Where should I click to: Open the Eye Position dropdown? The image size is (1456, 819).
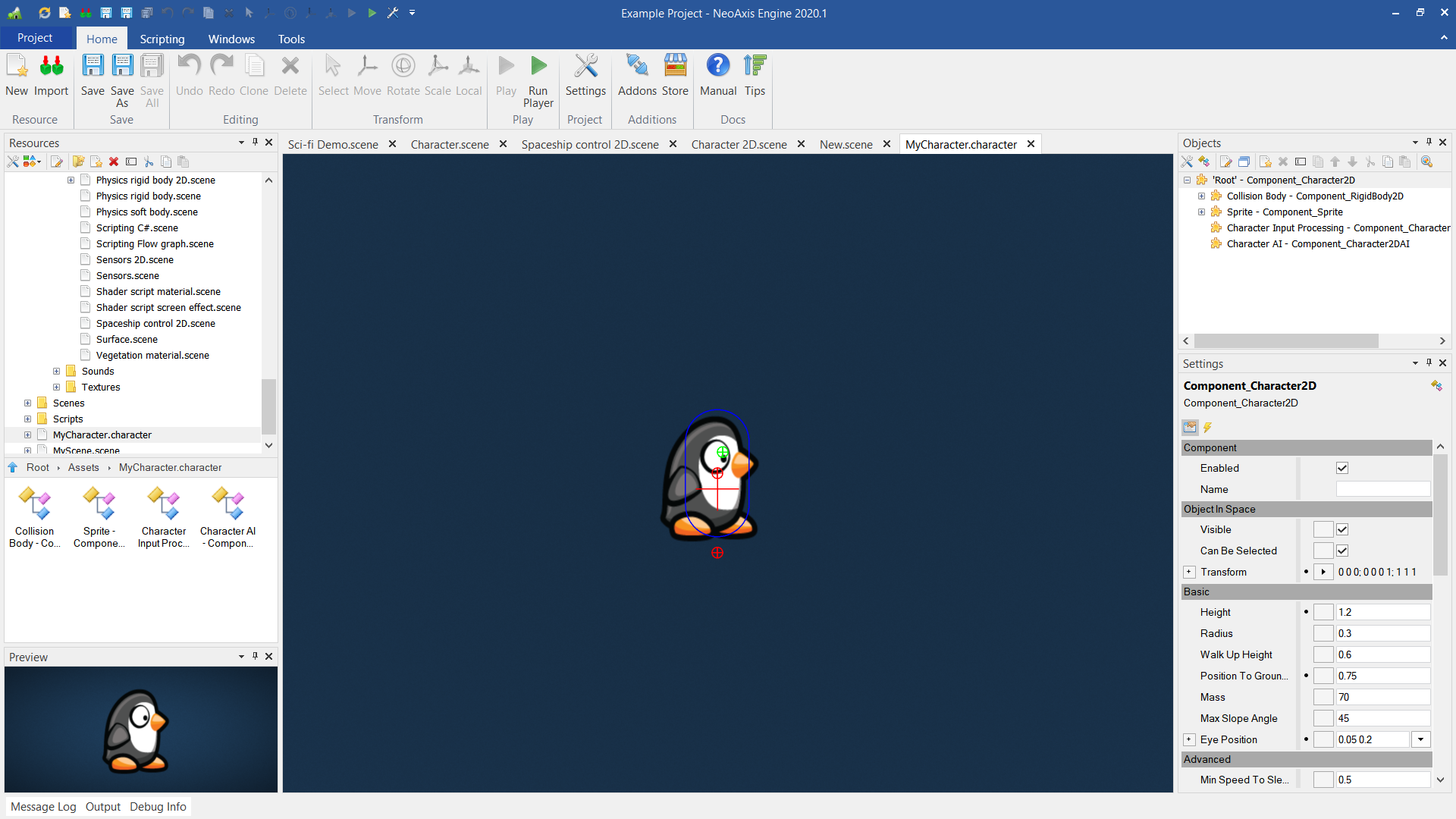[1420, 739]
